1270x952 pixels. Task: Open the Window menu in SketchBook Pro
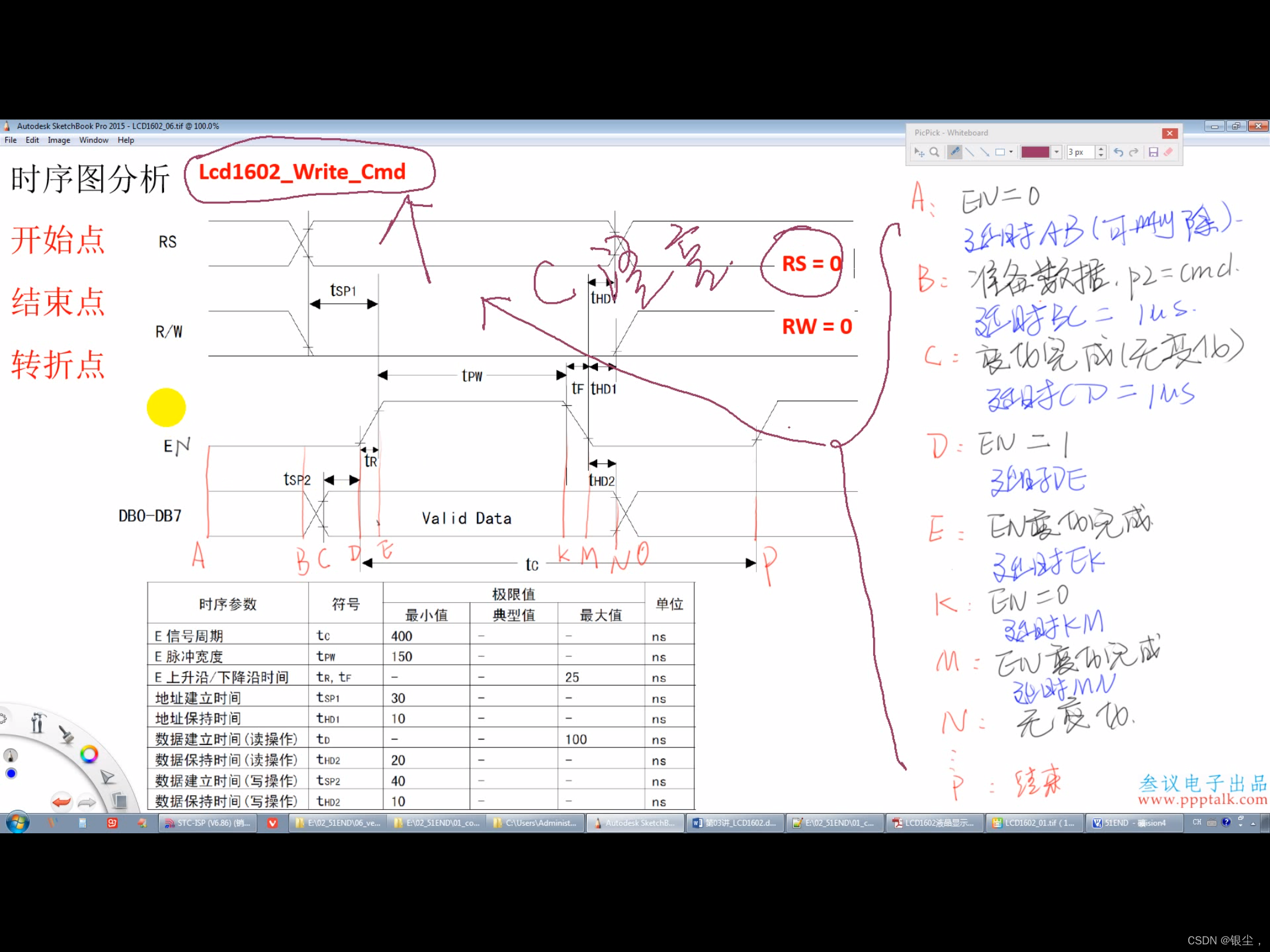coord(94,140)
